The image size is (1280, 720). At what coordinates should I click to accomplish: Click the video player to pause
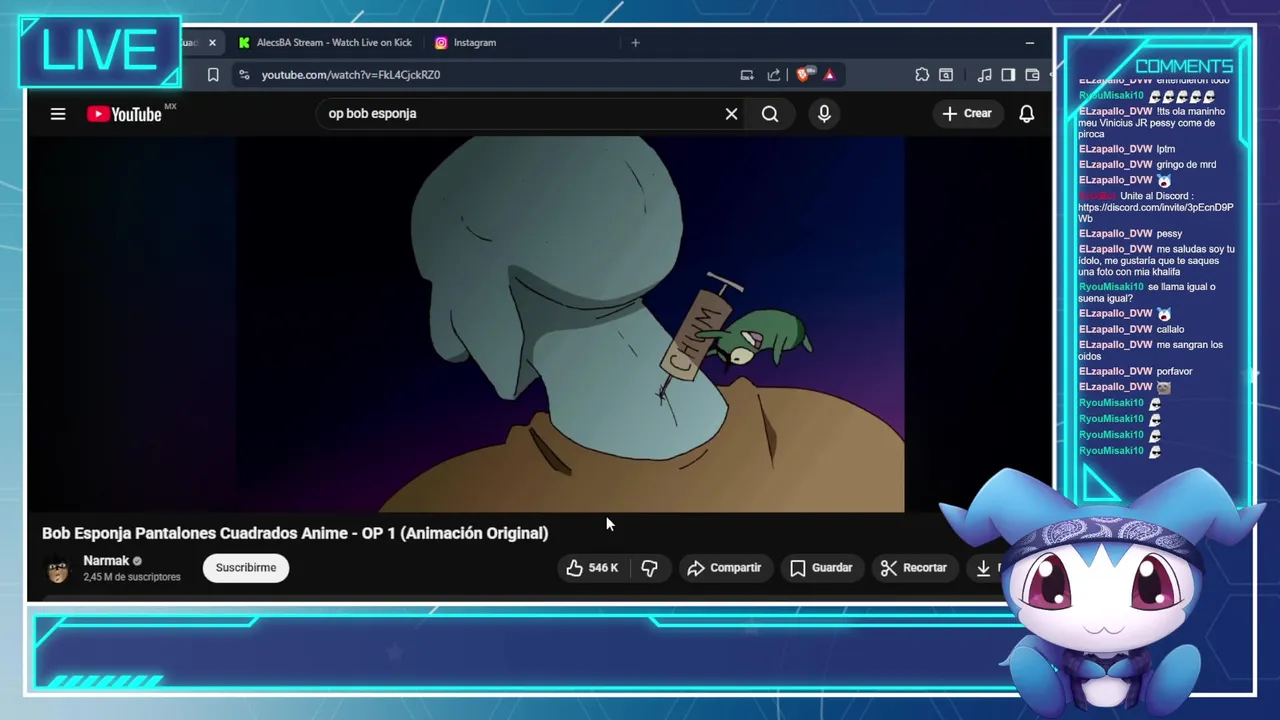coord(570,324)
